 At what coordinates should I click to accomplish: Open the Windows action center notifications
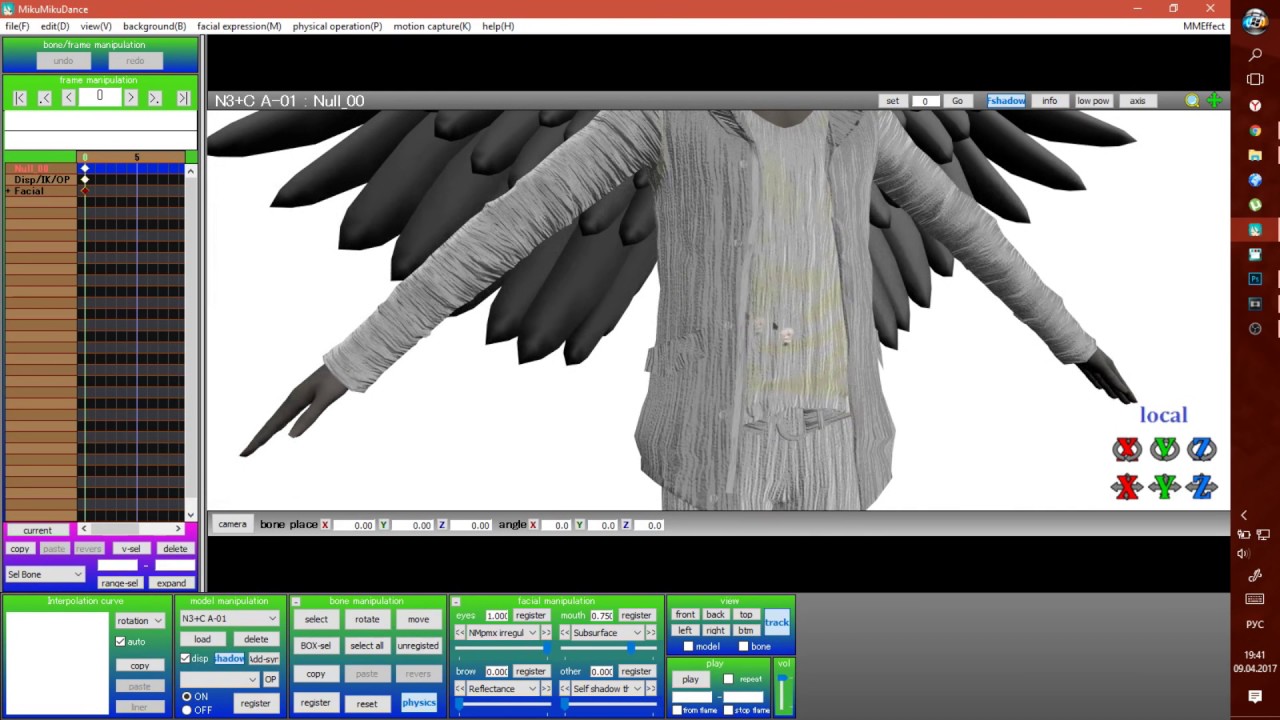click(x=1255, y=696)
